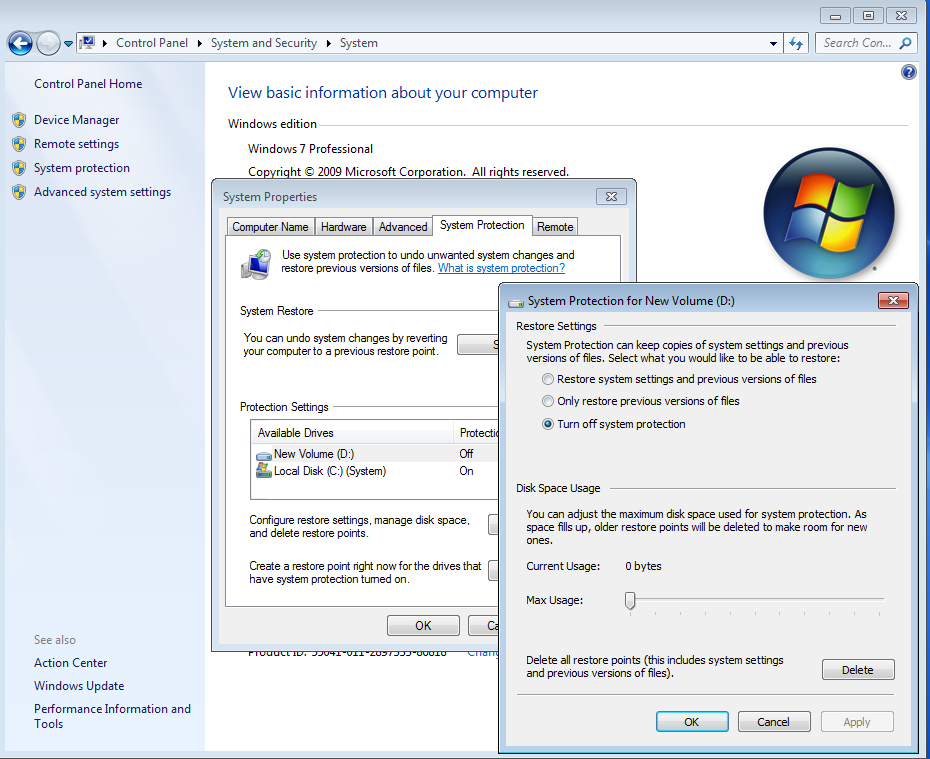Click the large Windows logo orb

829,213
